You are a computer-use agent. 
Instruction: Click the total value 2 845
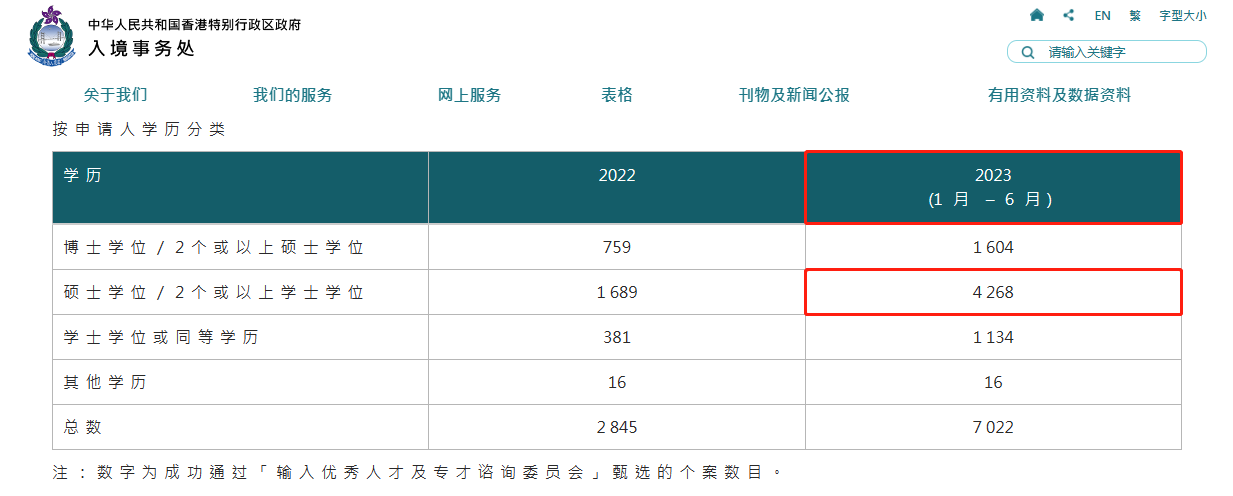[617, 428]
